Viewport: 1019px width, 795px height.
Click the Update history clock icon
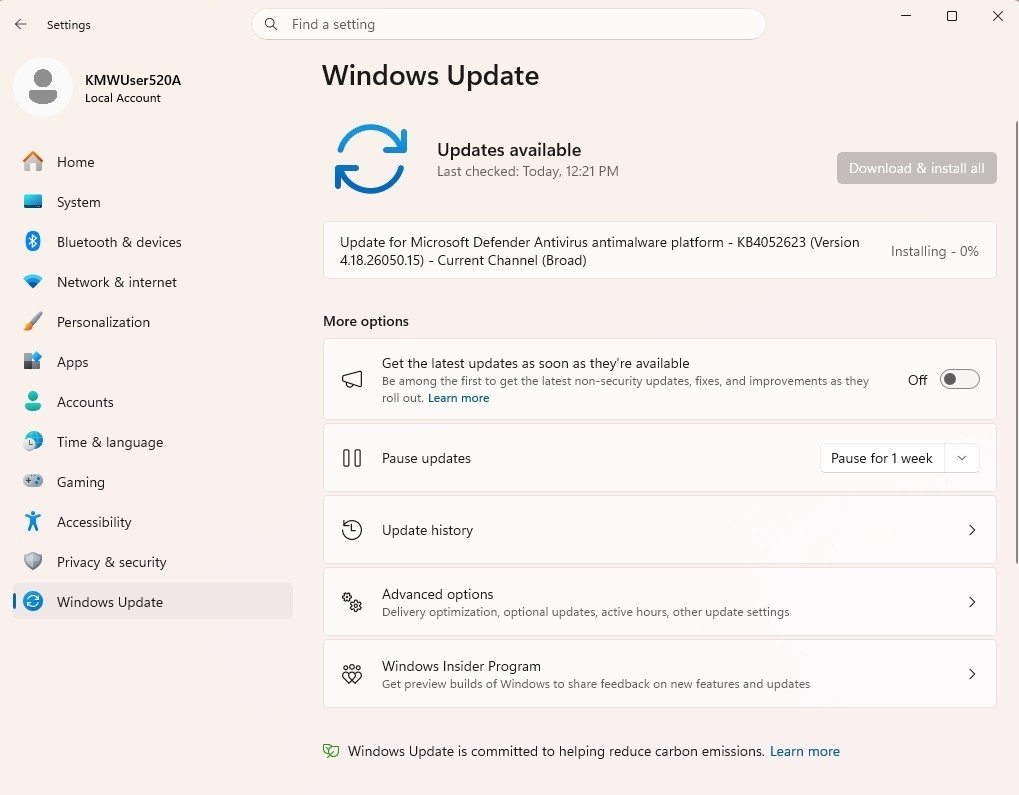pos(352,530)
